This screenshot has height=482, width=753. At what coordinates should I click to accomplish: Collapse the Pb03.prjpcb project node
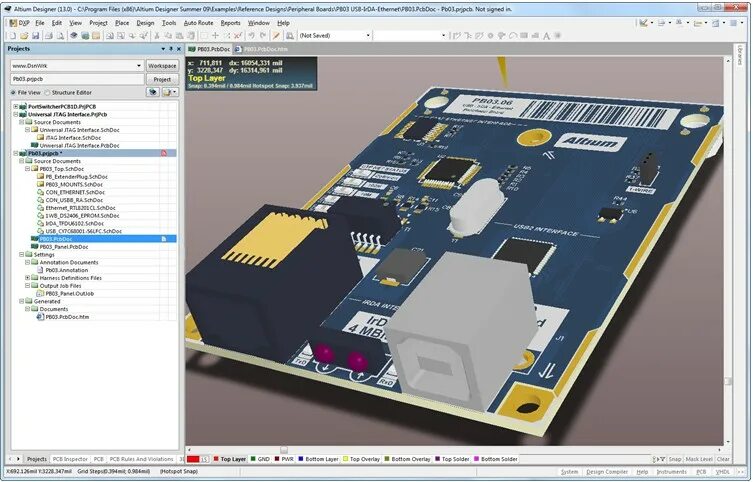point(16,153)
